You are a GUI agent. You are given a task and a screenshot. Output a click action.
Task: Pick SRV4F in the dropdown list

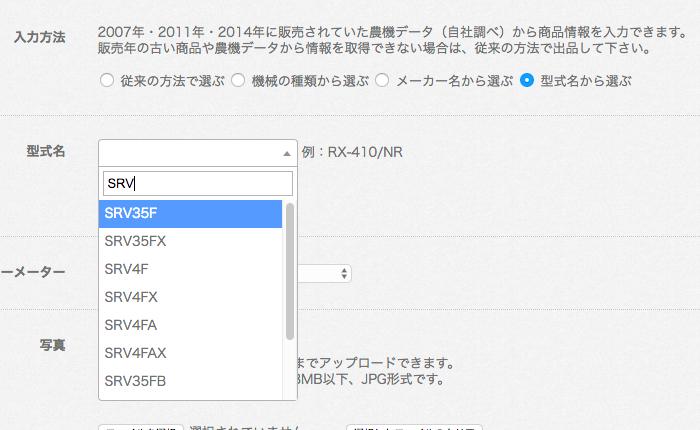click(190, 269)
